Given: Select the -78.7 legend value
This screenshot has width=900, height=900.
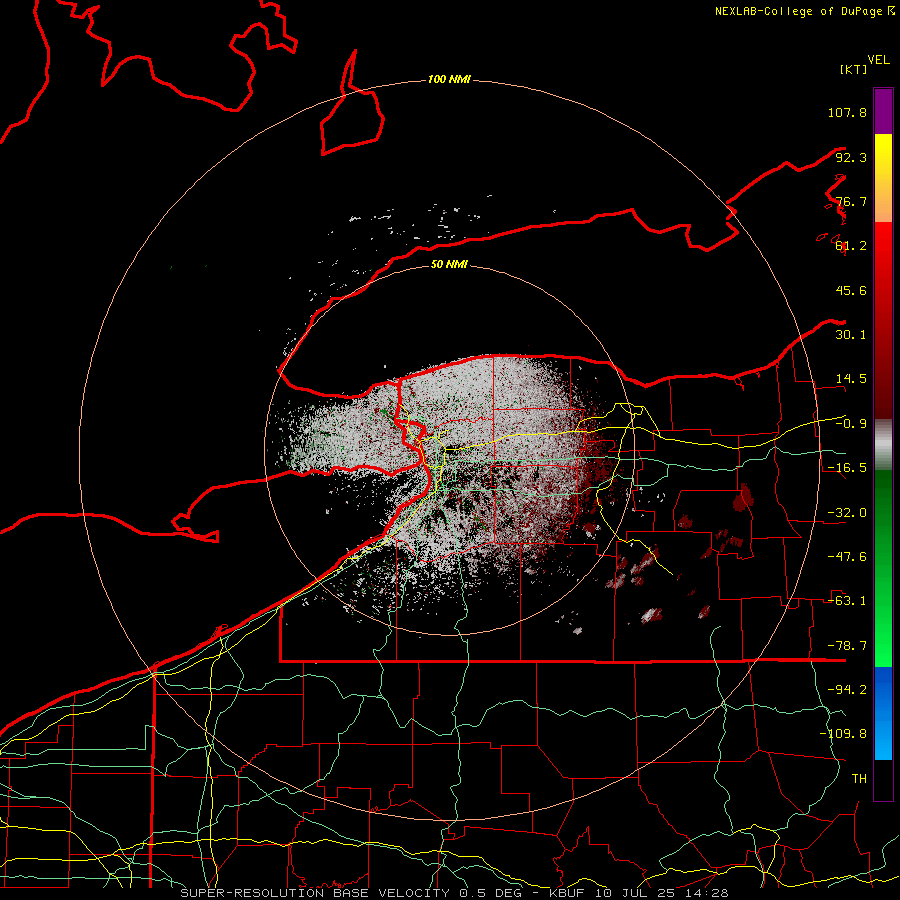Looking at the screenshot, I should tap(847, 646).
